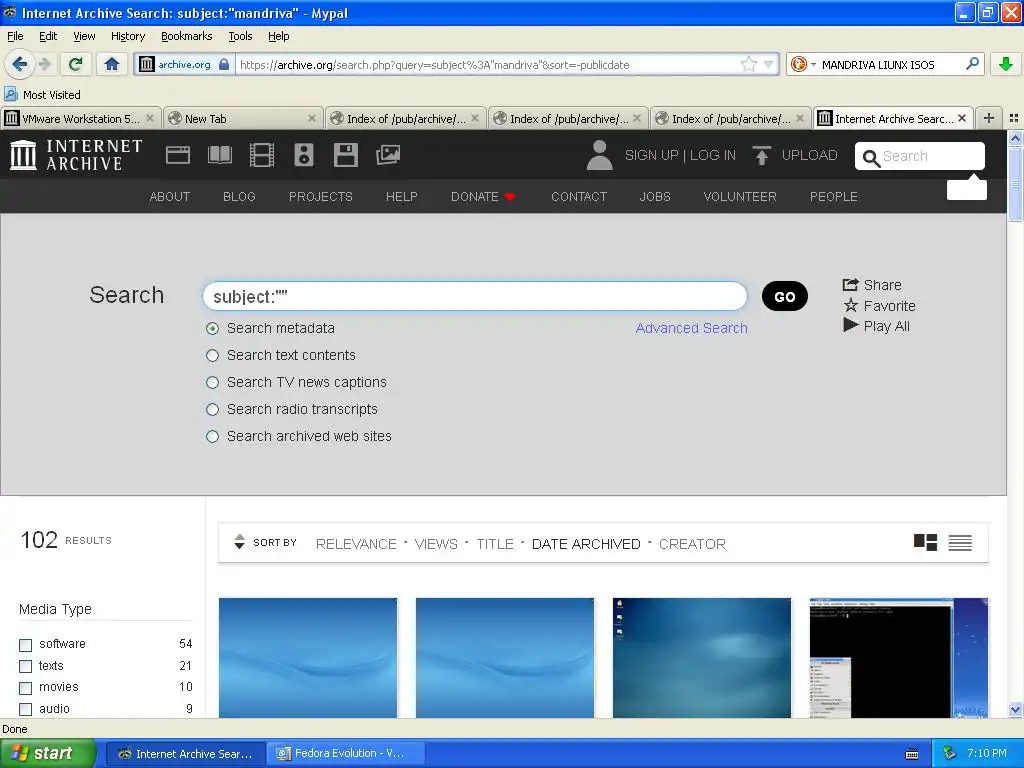This screenshot has width=1024, height=768.
Task: Open the Audio speaker icon
Action: coord(304,155)
